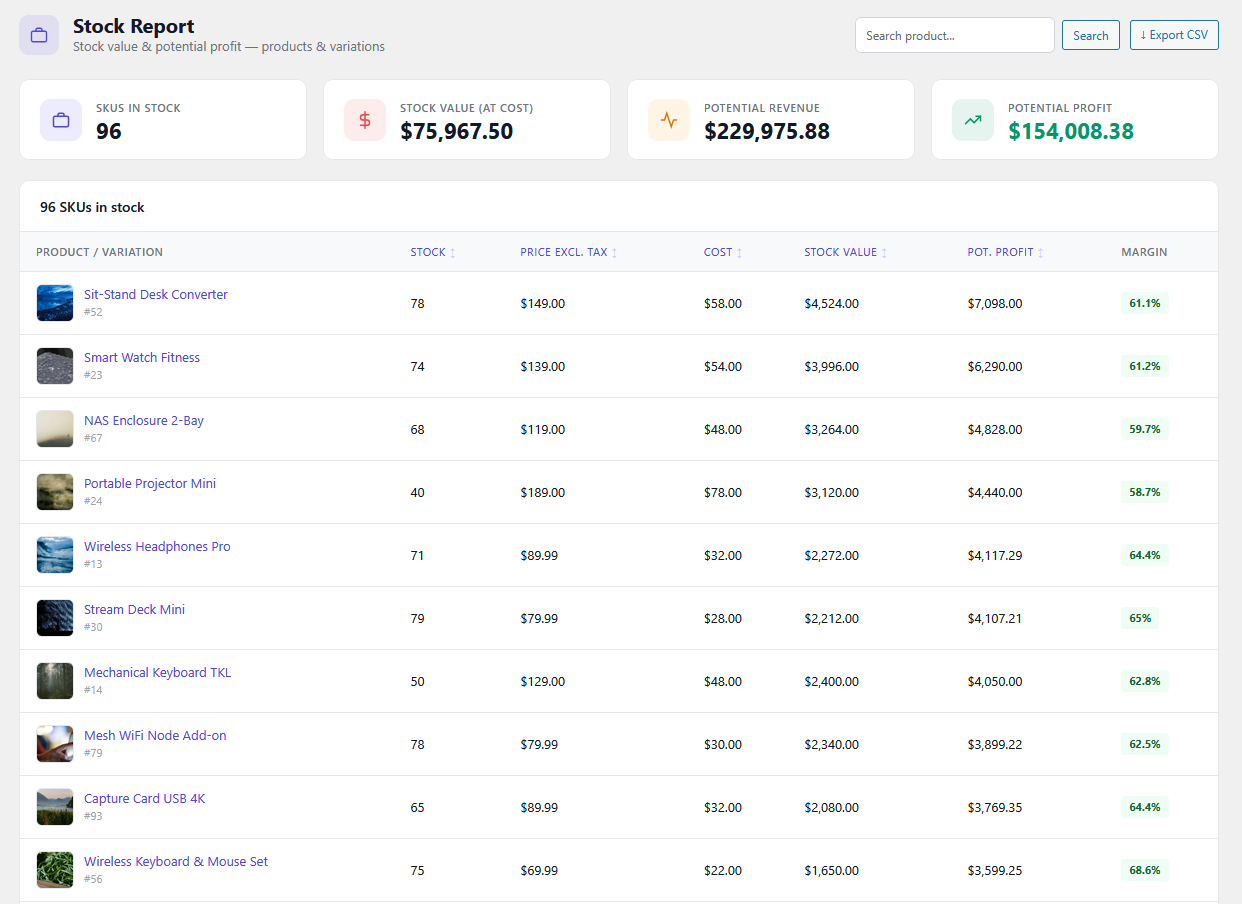Click the 61.1% margin badge
The height and width of the screenshot is (904, 1242).
point(1144,303)
